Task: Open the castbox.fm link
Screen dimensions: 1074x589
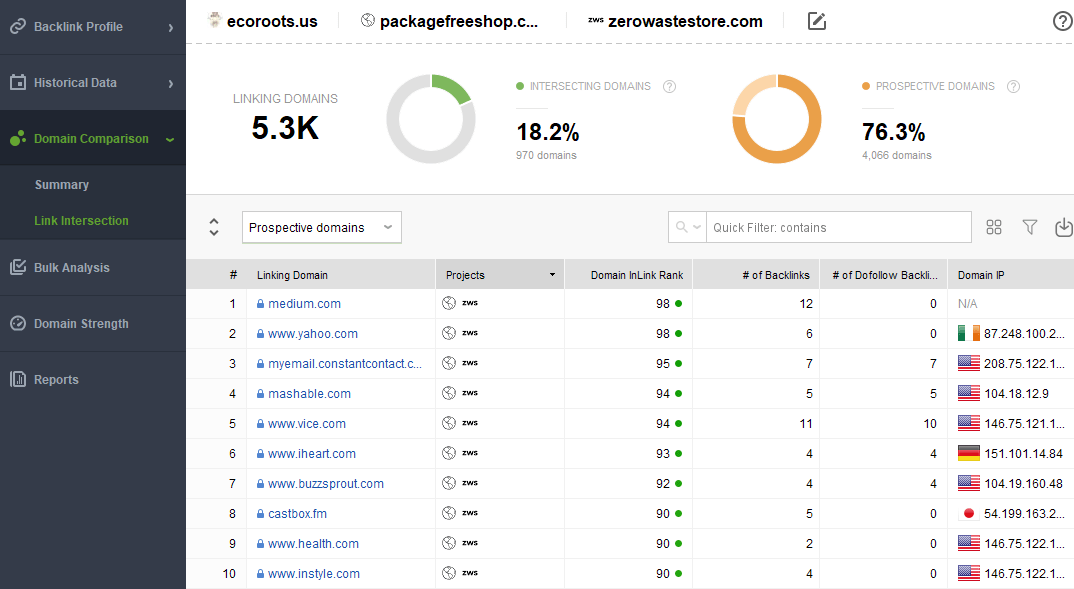Action: tap(297, 514)
